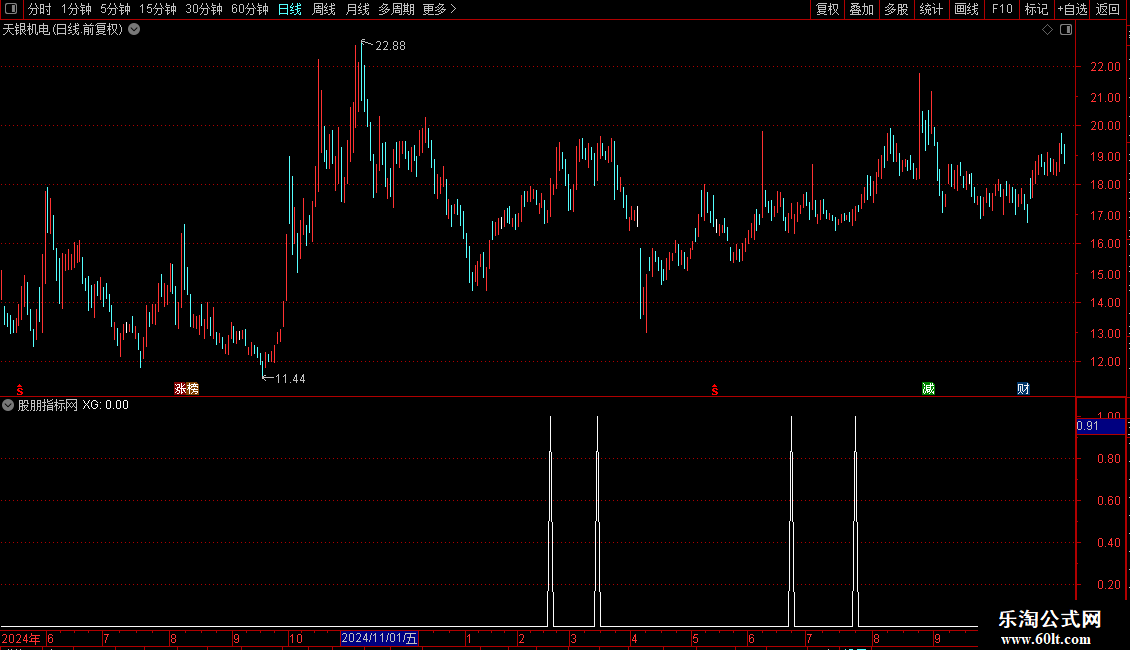This screenshot has height=650, width=1130.
Task: Select the 日线 daily chart tab
Action: pos(290,9)
